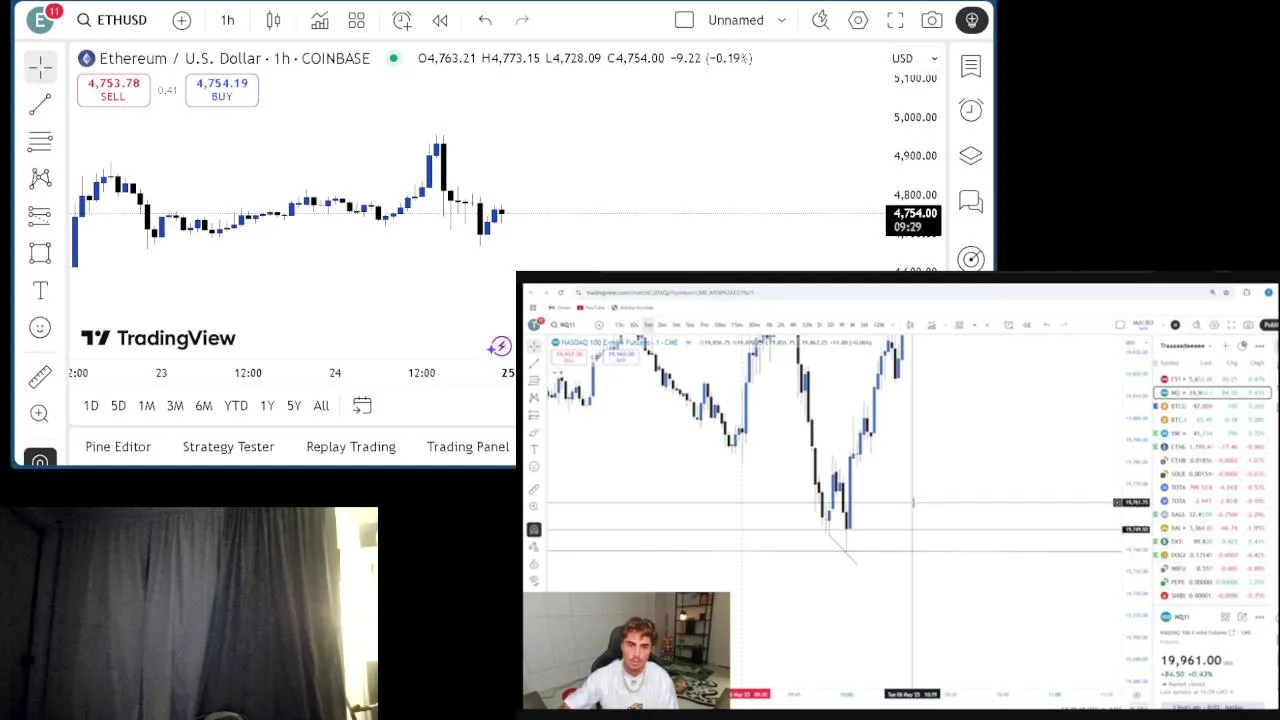1280x720 pixels.
Task: Set the time range to 5Y
Action: click(x=294, y=405)
